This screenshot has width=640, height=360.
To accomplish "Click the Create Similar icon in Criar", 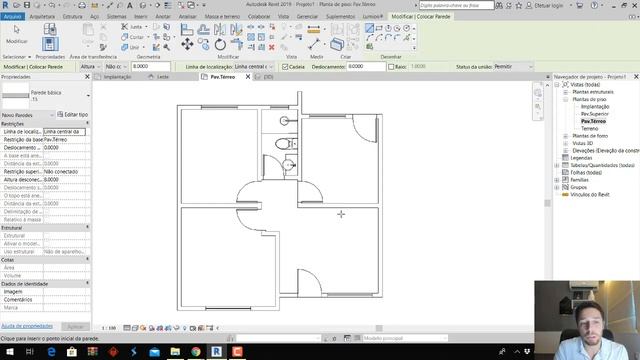I will [337, 44].
